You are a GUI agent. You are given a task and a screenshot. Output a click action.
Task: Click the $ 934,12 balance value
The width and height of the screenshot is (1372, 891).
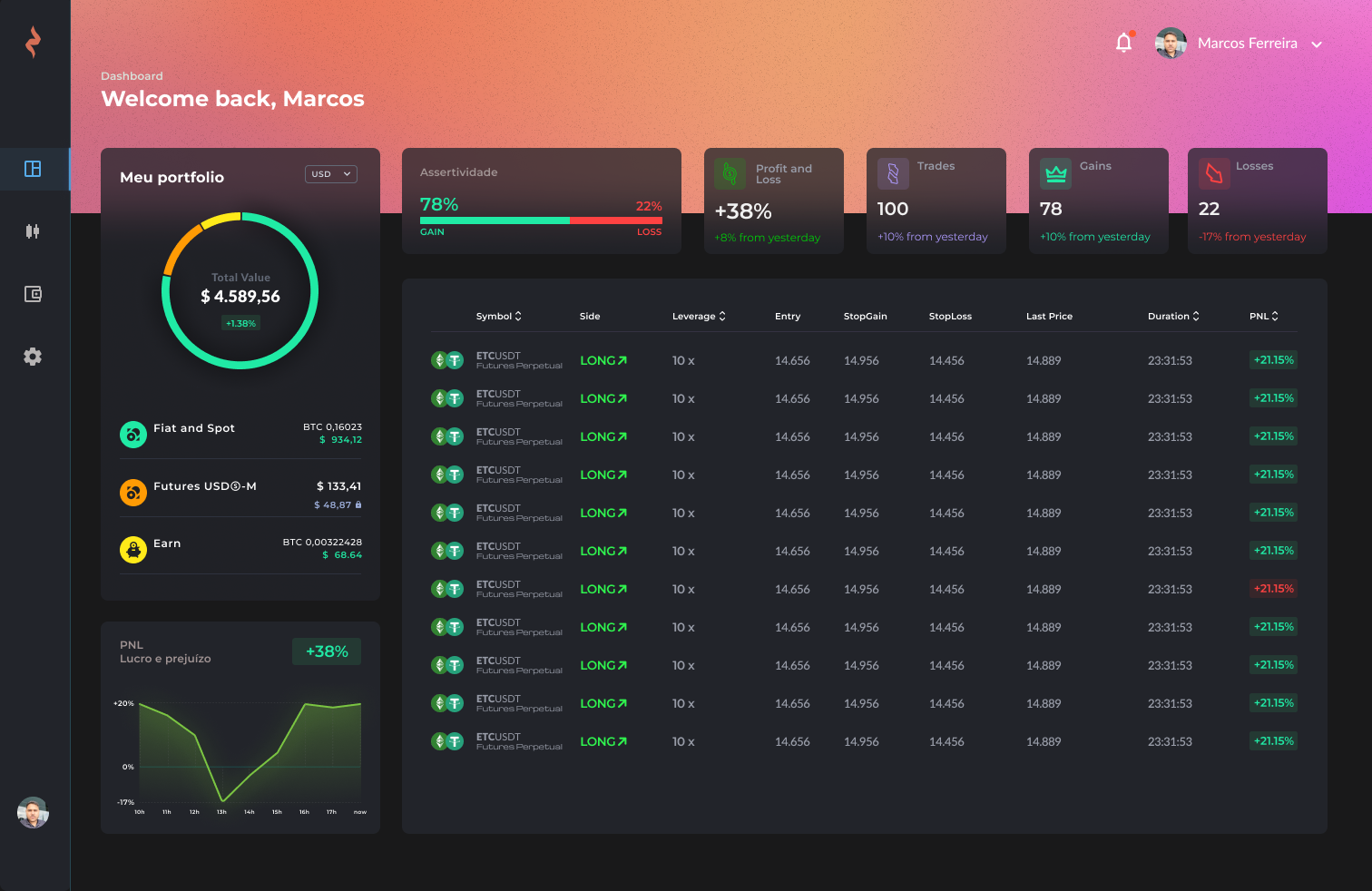pos(340,440)
